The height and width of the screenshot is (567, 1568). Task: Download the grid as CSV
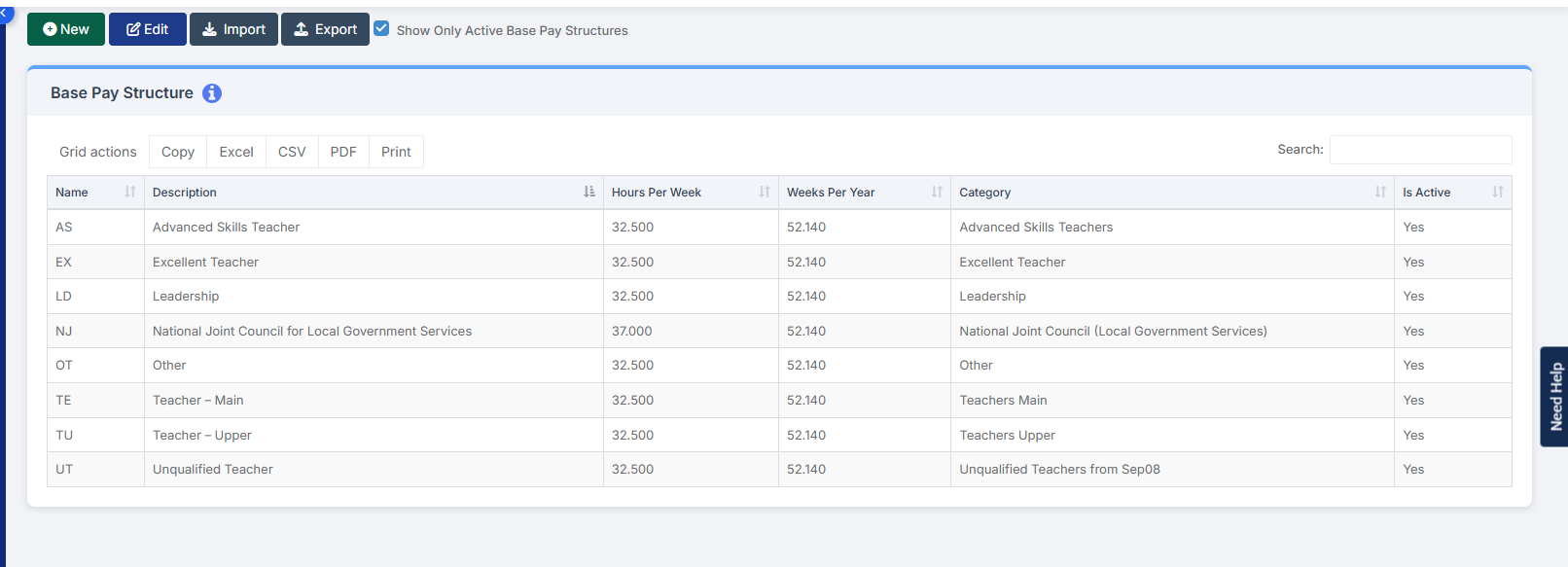292,152
